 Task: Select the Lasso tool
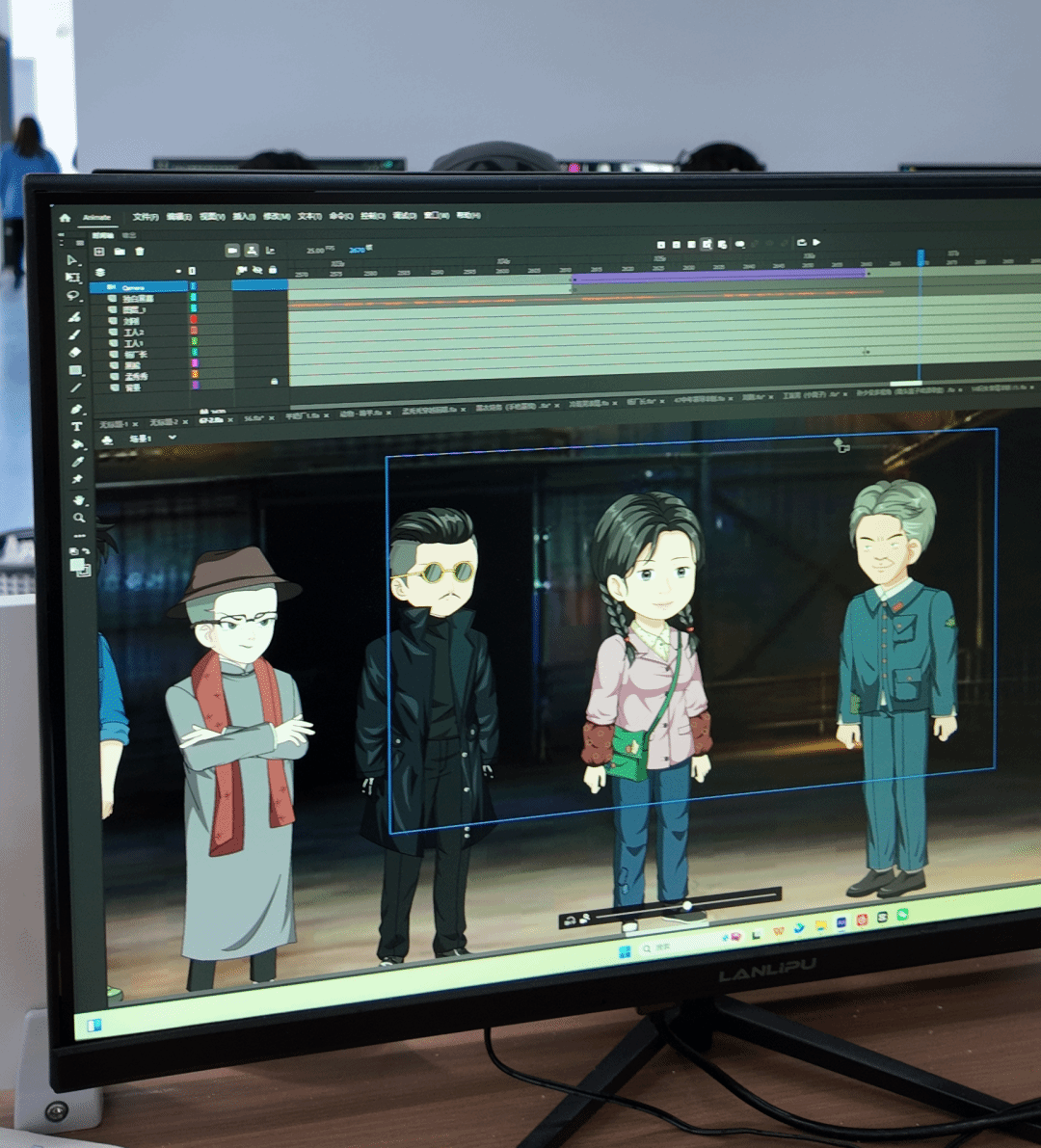click(x=74, y=296)
